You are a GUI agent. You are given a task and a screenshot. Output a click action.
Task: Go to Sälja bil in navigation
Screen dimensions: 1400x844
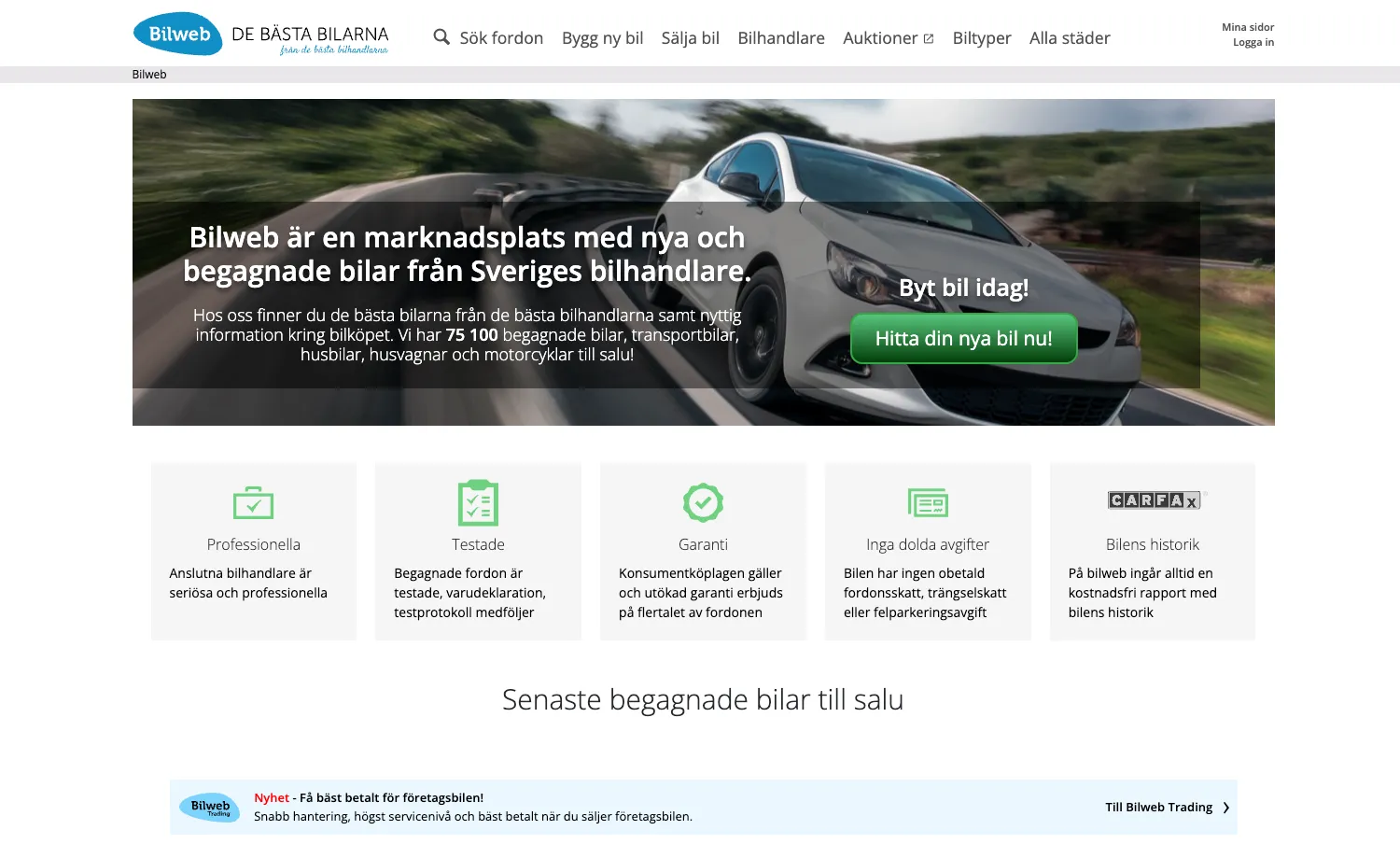(x=690, y=38)
